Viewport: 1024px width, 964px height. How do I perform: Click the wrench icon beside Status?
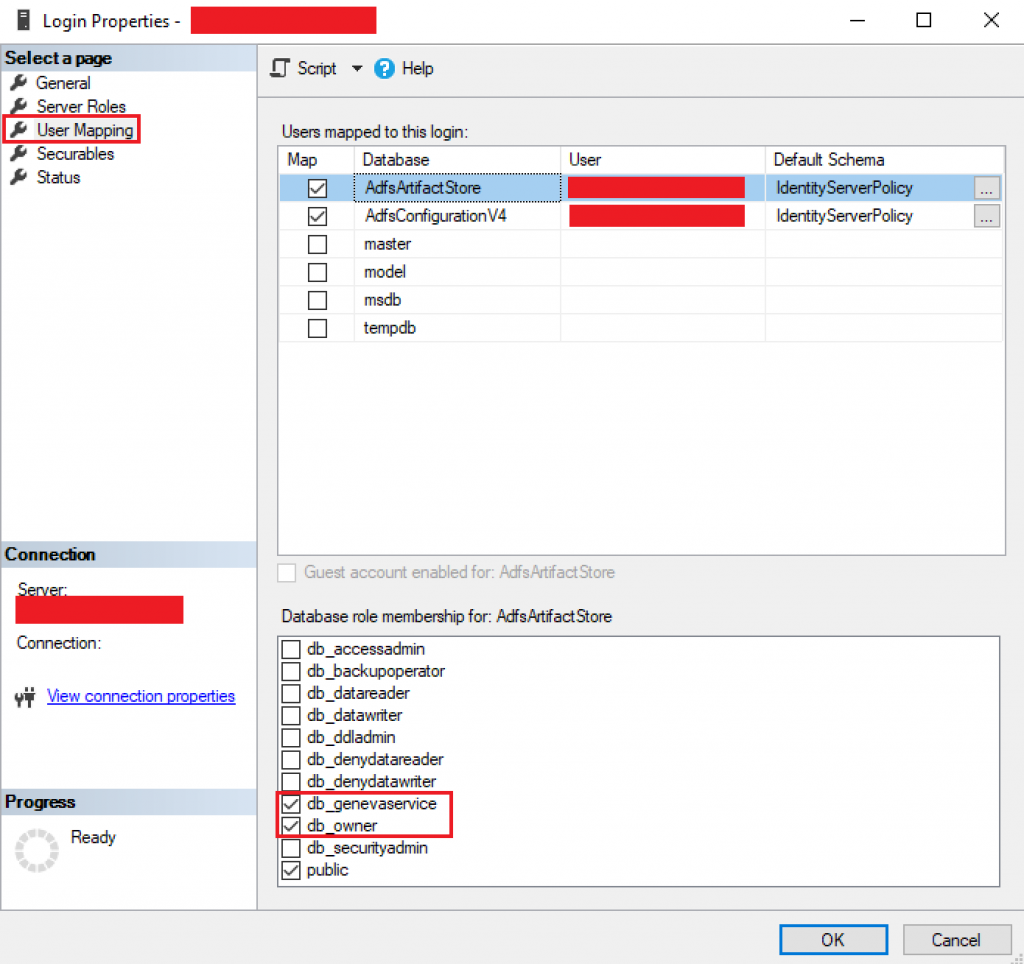tap(19, 177)
